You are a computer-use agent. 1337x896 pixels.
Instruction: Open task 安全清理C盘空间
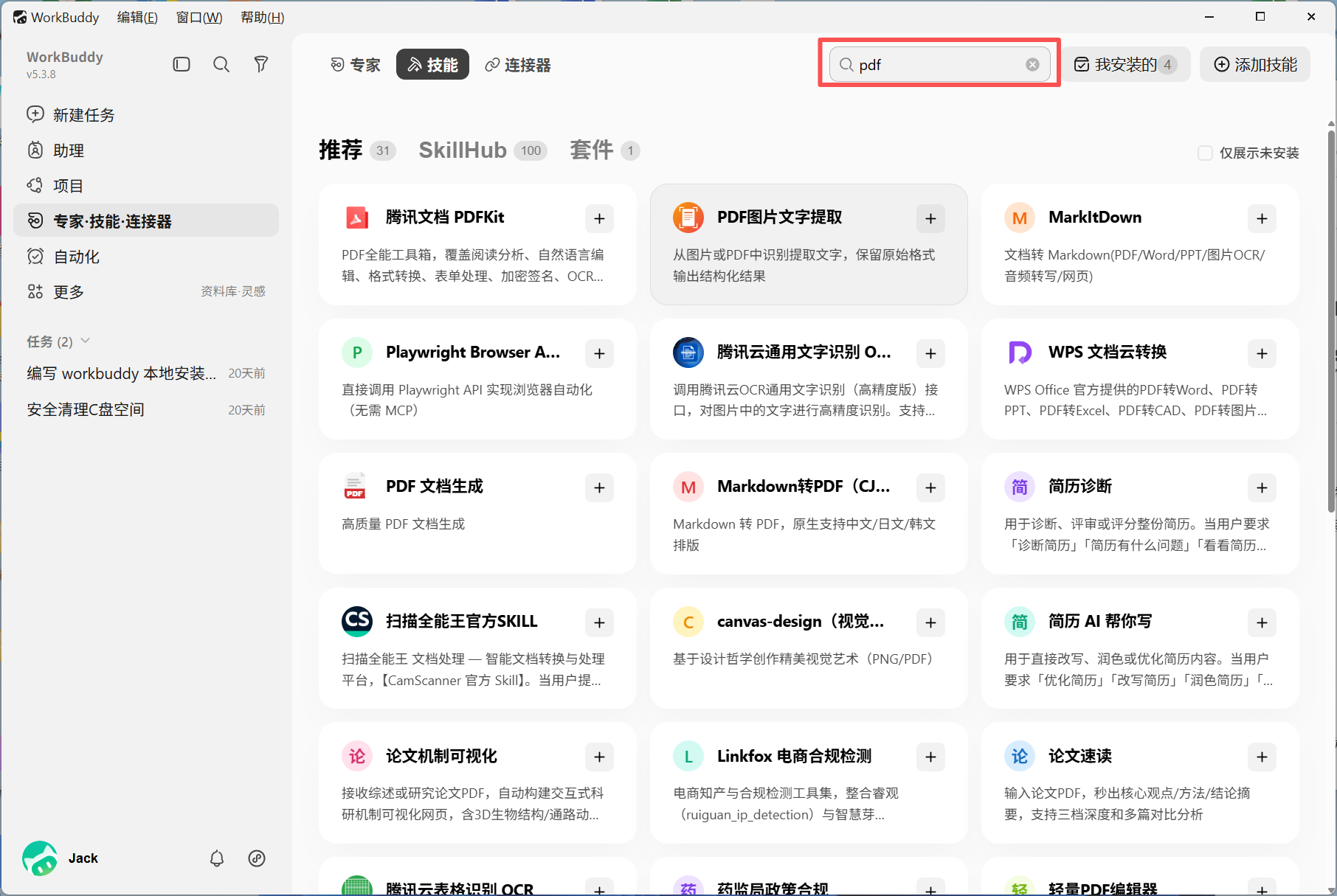point(146,409)
